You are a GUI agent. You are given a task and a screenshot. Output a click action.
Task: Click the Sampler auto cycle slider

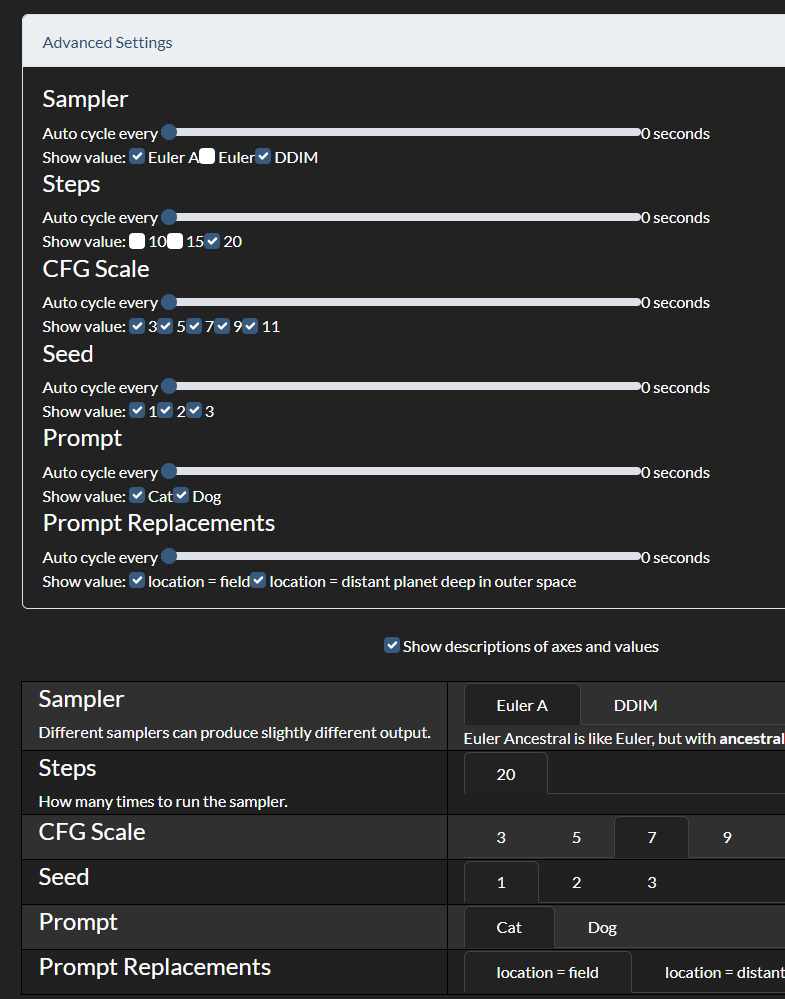404,133
